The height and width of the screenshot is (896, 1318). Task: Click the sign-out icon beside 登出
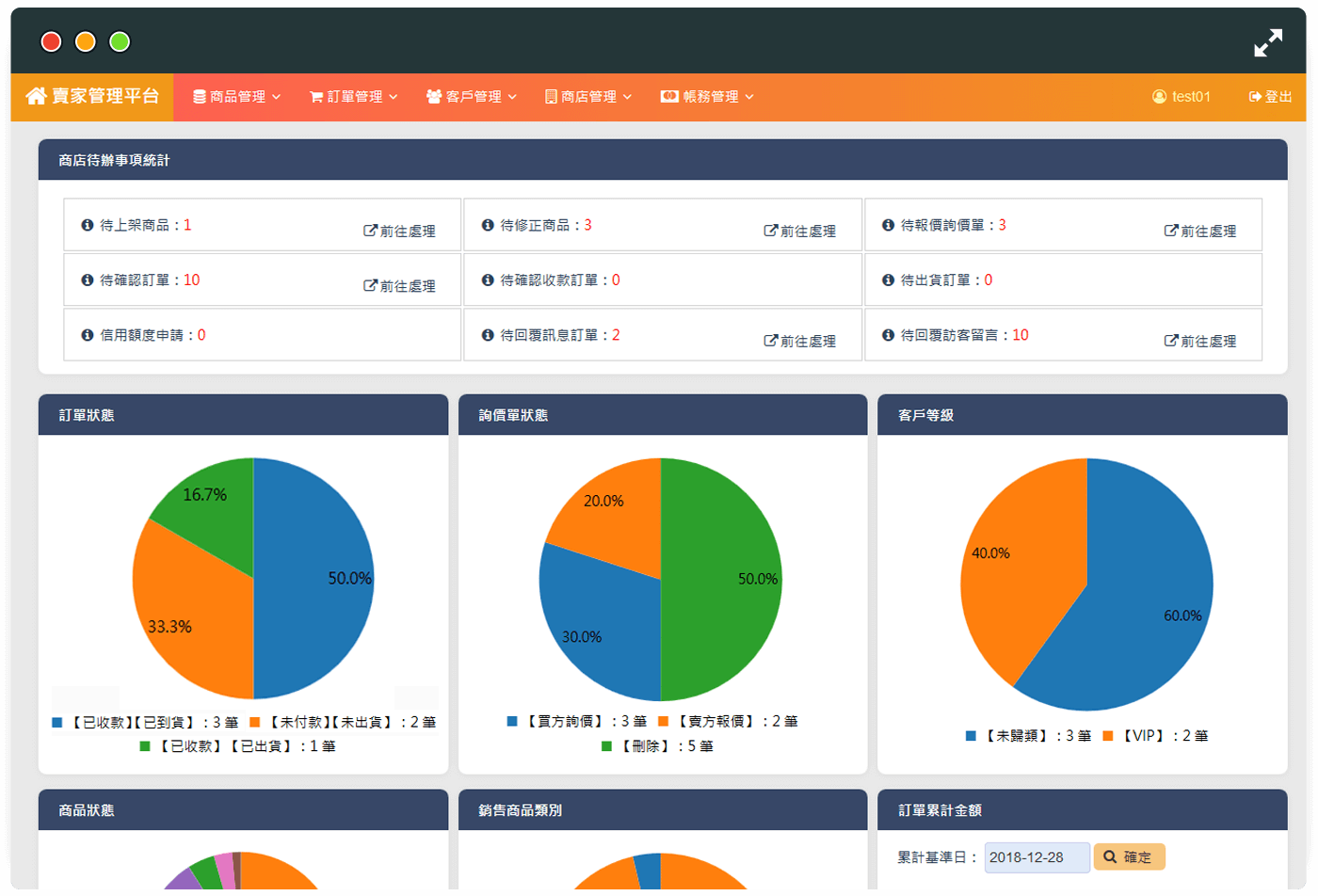click(x=1255, y=97)
